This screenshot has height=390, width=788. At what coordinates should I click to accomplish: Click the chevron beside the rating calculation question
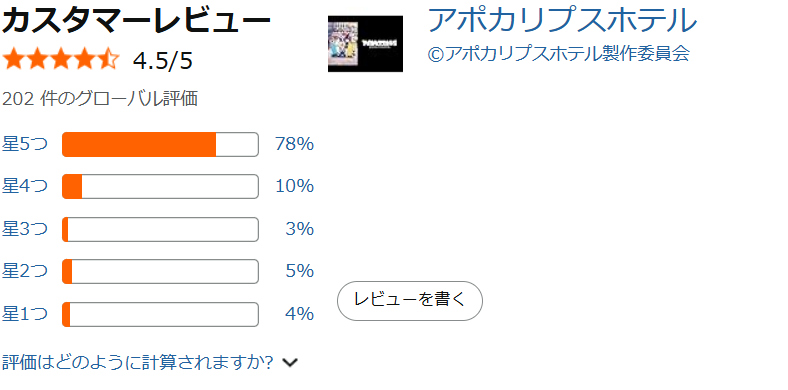click(290, 362)
